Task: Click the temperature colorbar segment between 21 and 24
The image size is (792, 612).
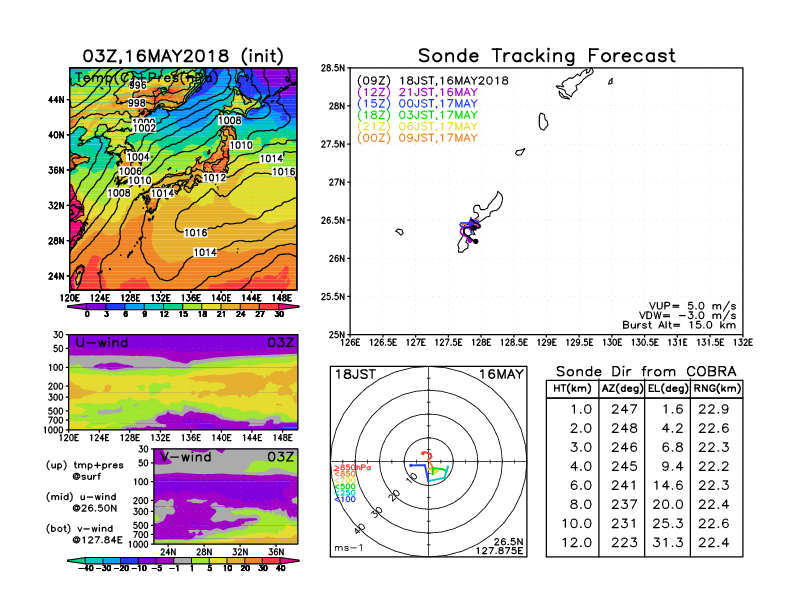Action: [231, 307]
